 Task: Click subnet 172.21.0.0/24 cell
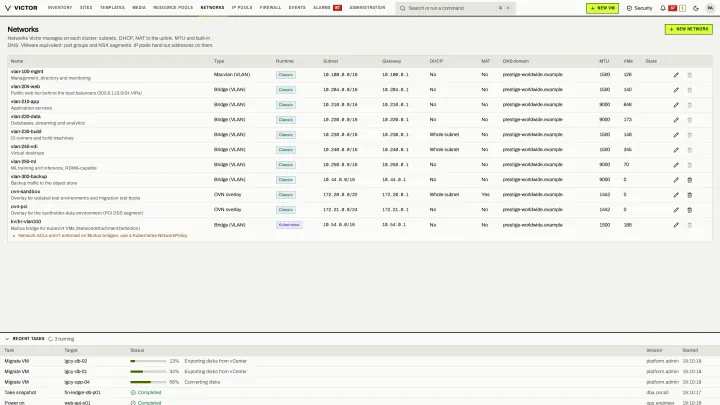[x=340, y=210]
